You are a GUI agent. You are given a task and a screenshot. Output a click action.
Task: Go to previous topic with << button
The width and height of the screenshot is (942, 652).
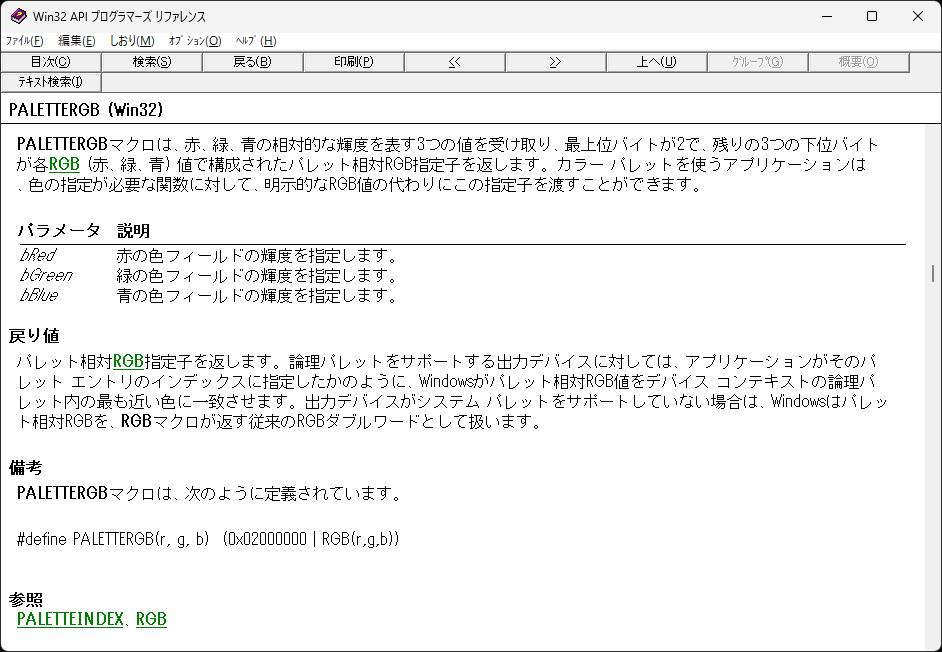pos(455,62)
